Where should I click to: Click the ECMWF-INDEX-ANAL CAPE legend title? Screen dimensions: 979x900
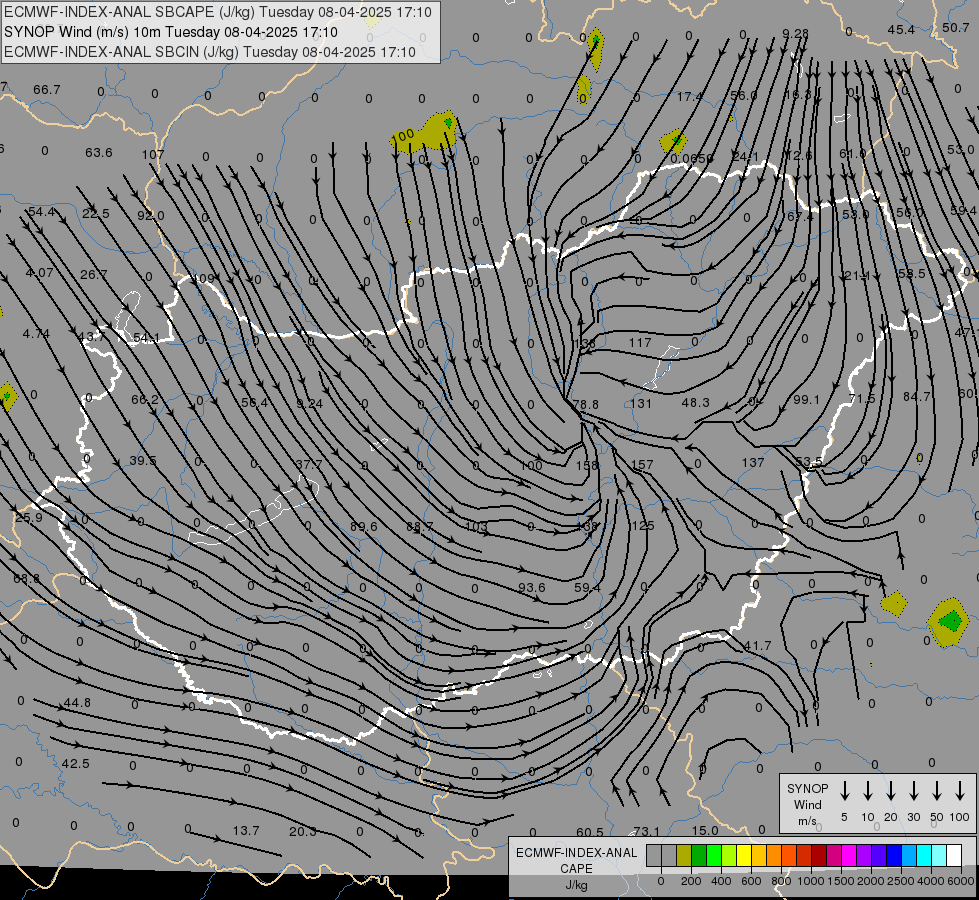[576, 860]
